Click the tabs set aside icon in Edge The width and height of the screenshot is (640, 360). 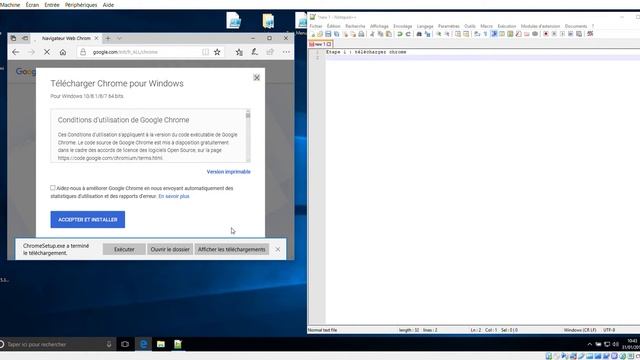click(x=13, y=38)
